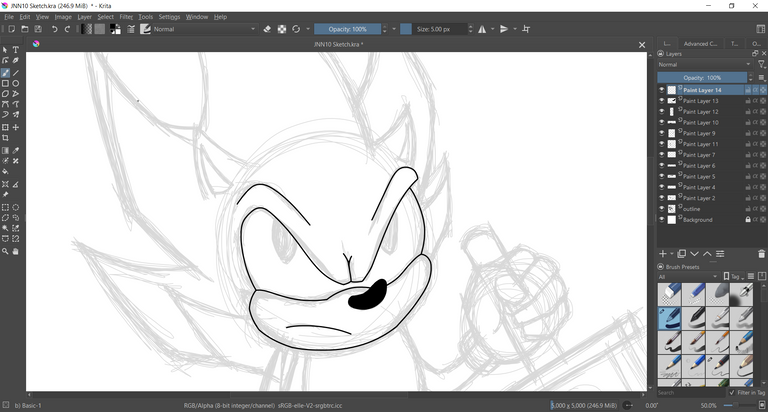Duplicate layer icon in Layers panel
Screen dimensions: 768x412
(682, 254)
